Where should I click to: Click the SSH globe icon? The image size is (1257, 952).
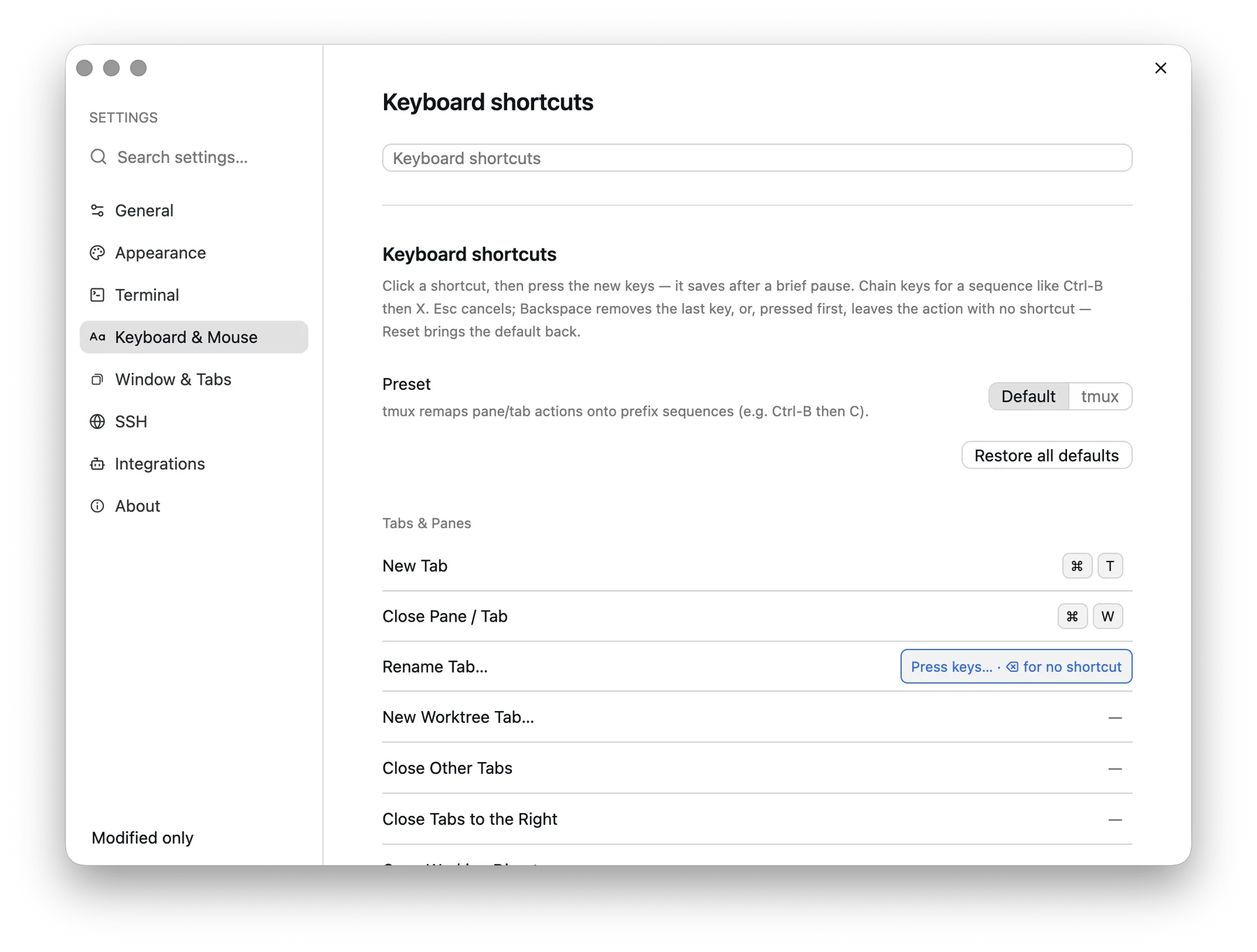97,422
